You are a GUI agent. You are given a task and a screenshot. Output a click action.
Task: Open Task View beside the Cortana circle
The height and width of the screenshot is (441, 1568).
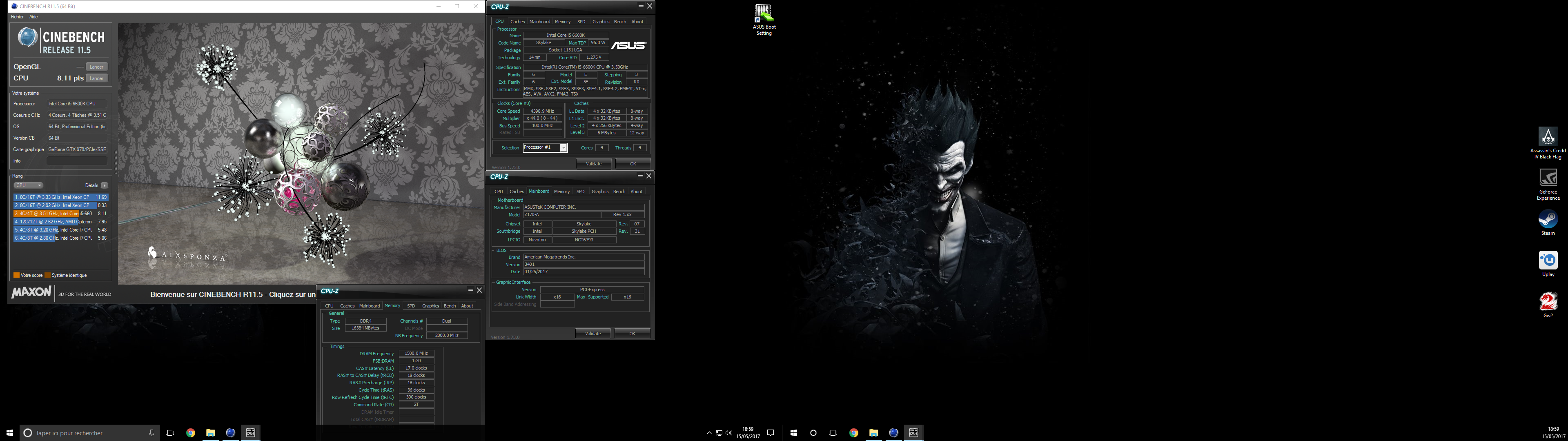(x=833, y=433)
